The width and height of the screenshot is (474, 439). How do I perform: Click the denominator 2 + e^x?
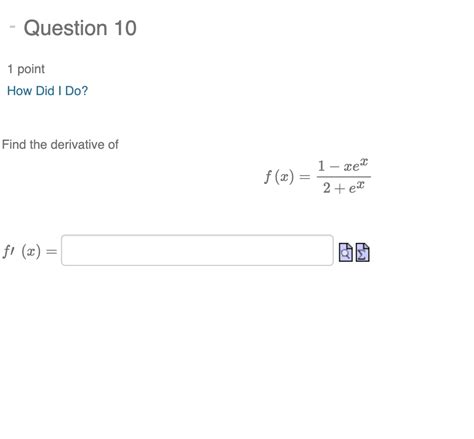344,188
